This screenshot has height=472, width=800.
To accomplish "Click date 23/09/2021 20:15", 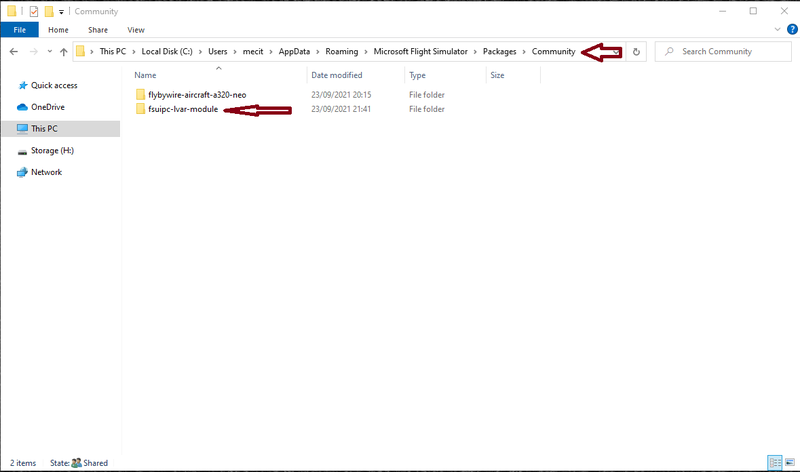I will click(341, 95).
